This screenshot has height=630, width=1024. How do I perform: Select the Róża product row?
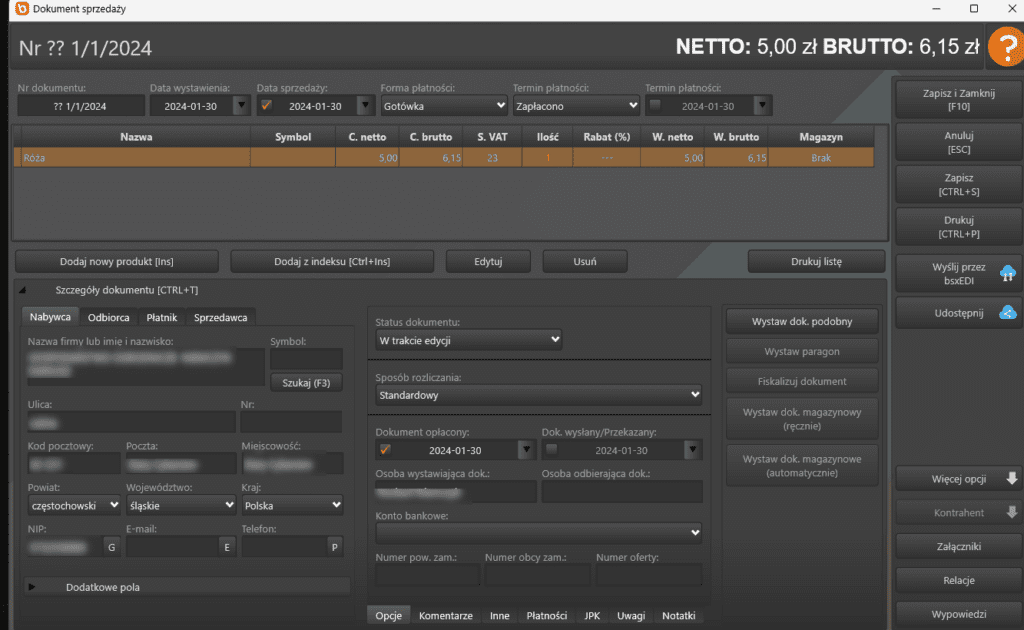point(130,157)
